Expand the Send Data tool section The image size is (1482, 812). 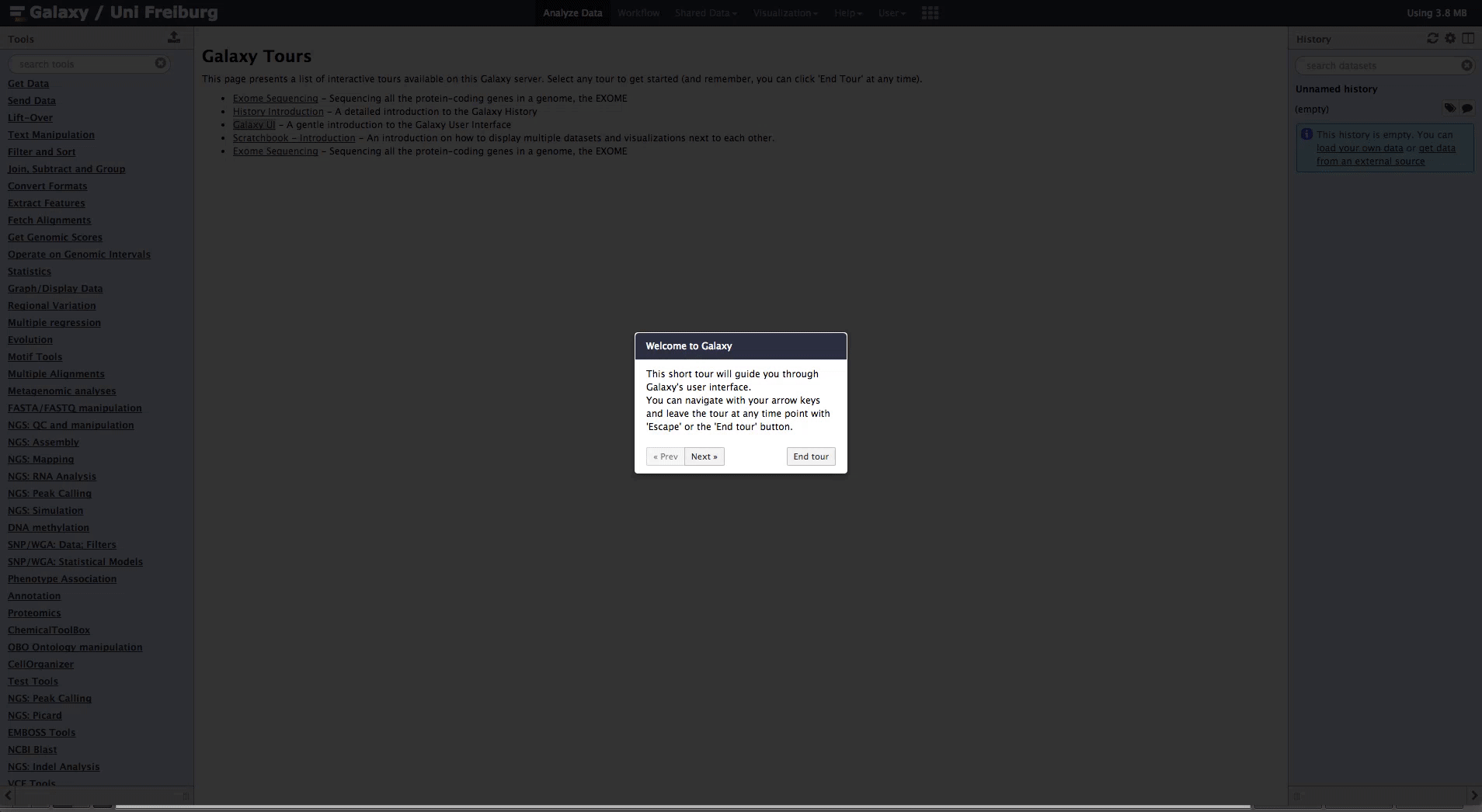pyautogui.click(x=32, y=101)
